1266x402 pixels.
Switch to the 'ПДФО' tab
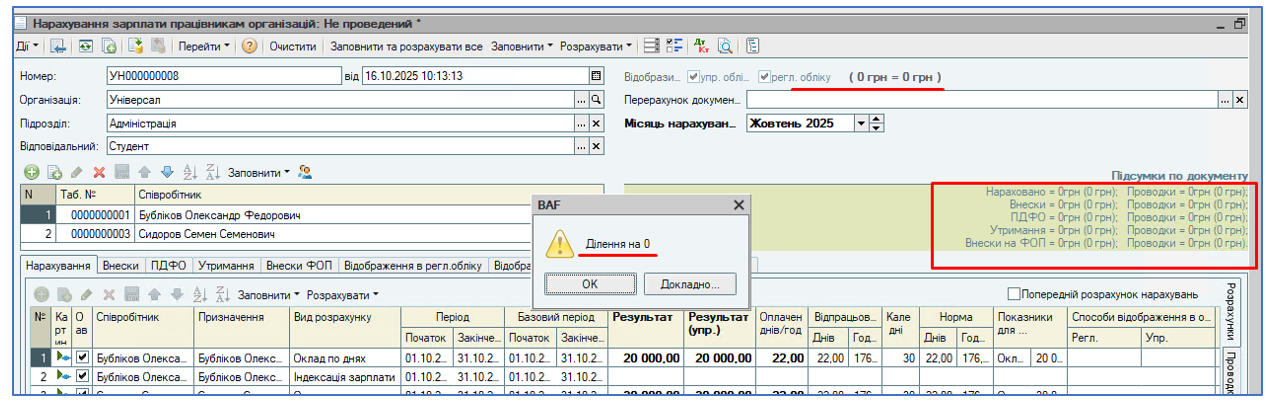pos(169,266)
